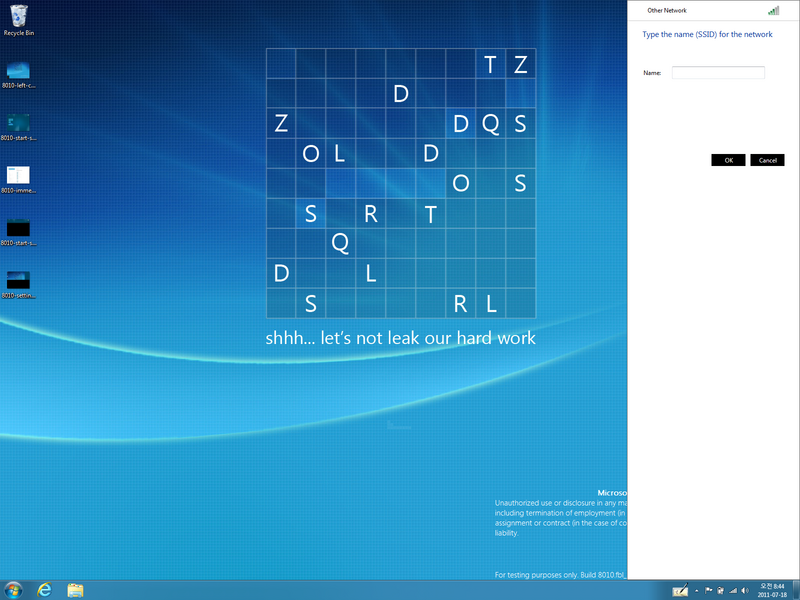Launch Internet Explorer from taskbar
The width and height of the screenshot is (800, 600).
(x=44, y=590)
